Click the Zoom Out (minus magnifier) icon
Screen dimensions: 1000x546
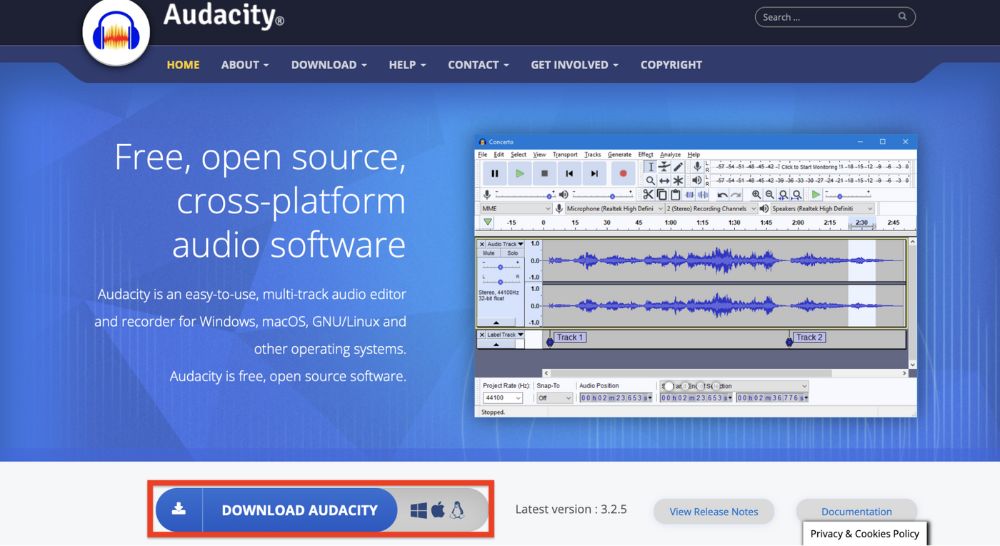(x=770, y=195)
